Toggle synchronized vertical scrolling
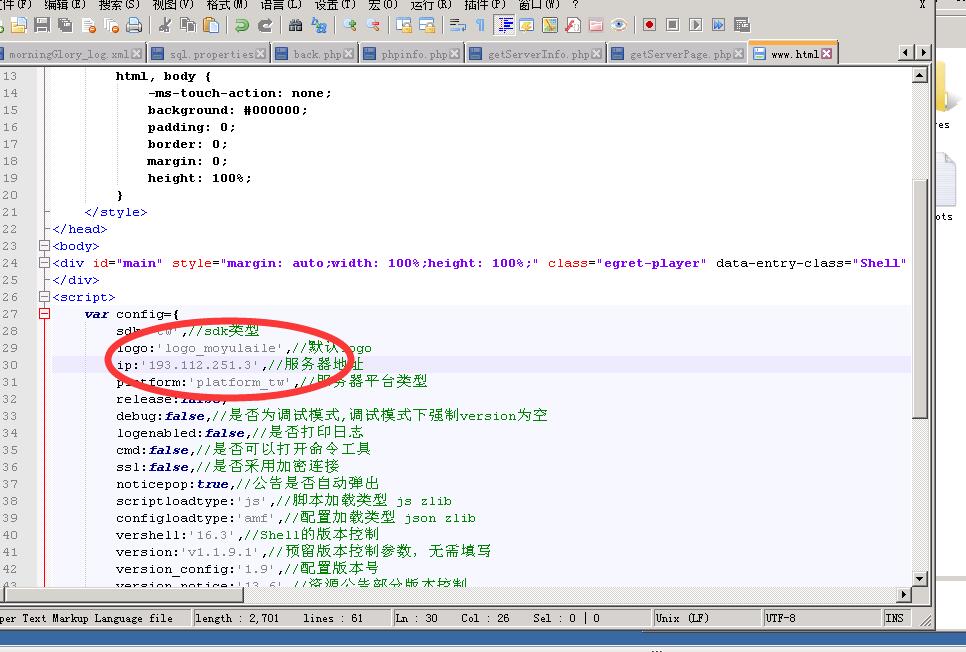 click(404, 25)
